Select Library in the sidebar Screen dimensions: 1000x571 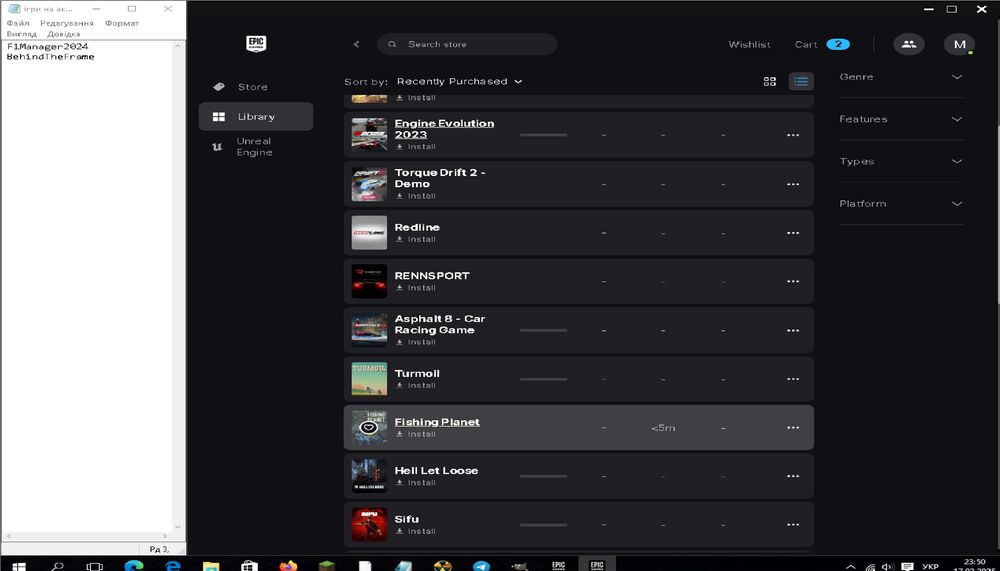(x=256, y=117)
